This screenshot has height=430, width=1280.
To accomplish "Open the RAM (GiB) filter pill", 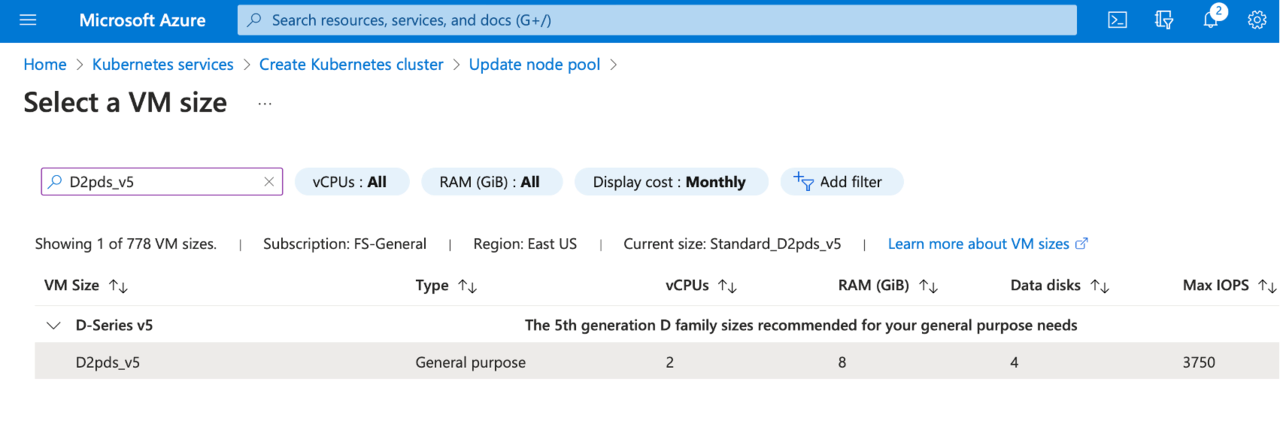I will pos(491,182).
